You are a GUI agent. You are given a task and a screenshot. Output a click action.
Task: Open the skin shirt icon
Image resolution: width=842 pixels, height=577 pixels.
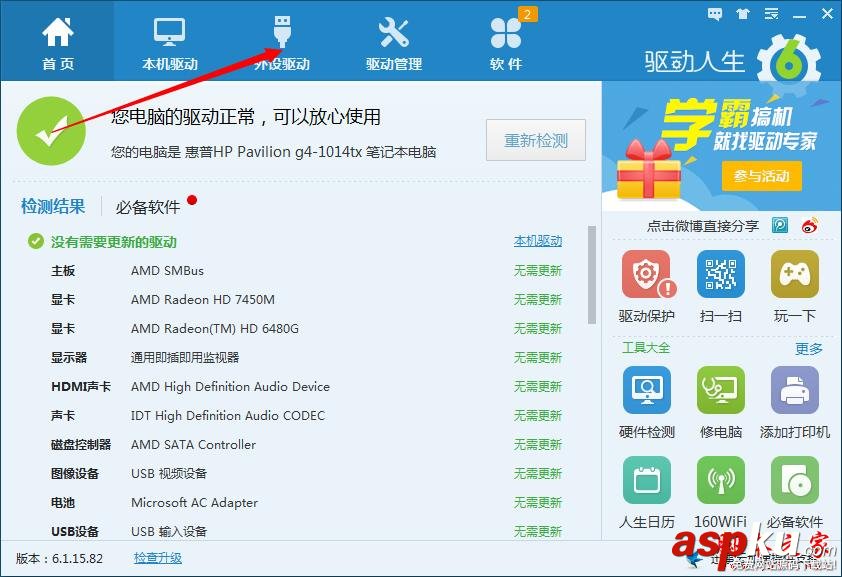(743, 14)
